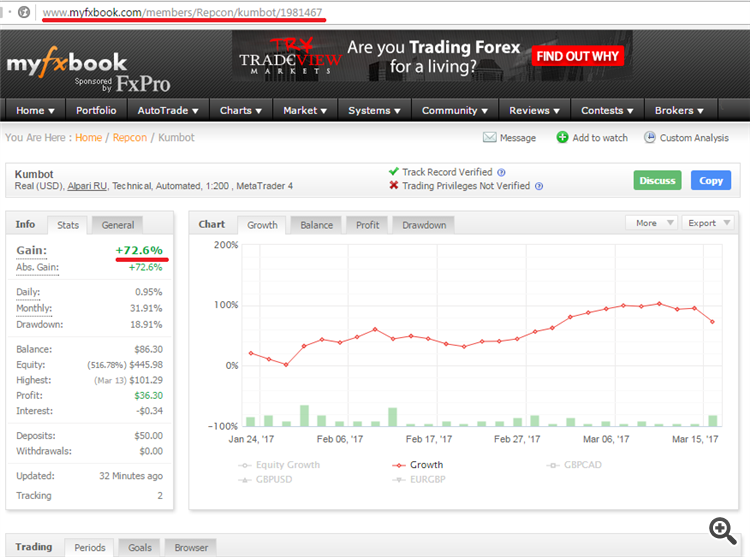The image size is (750, 557).
Task: Click the Updated 32 Minutes ago text
Action: click(131, 476)
